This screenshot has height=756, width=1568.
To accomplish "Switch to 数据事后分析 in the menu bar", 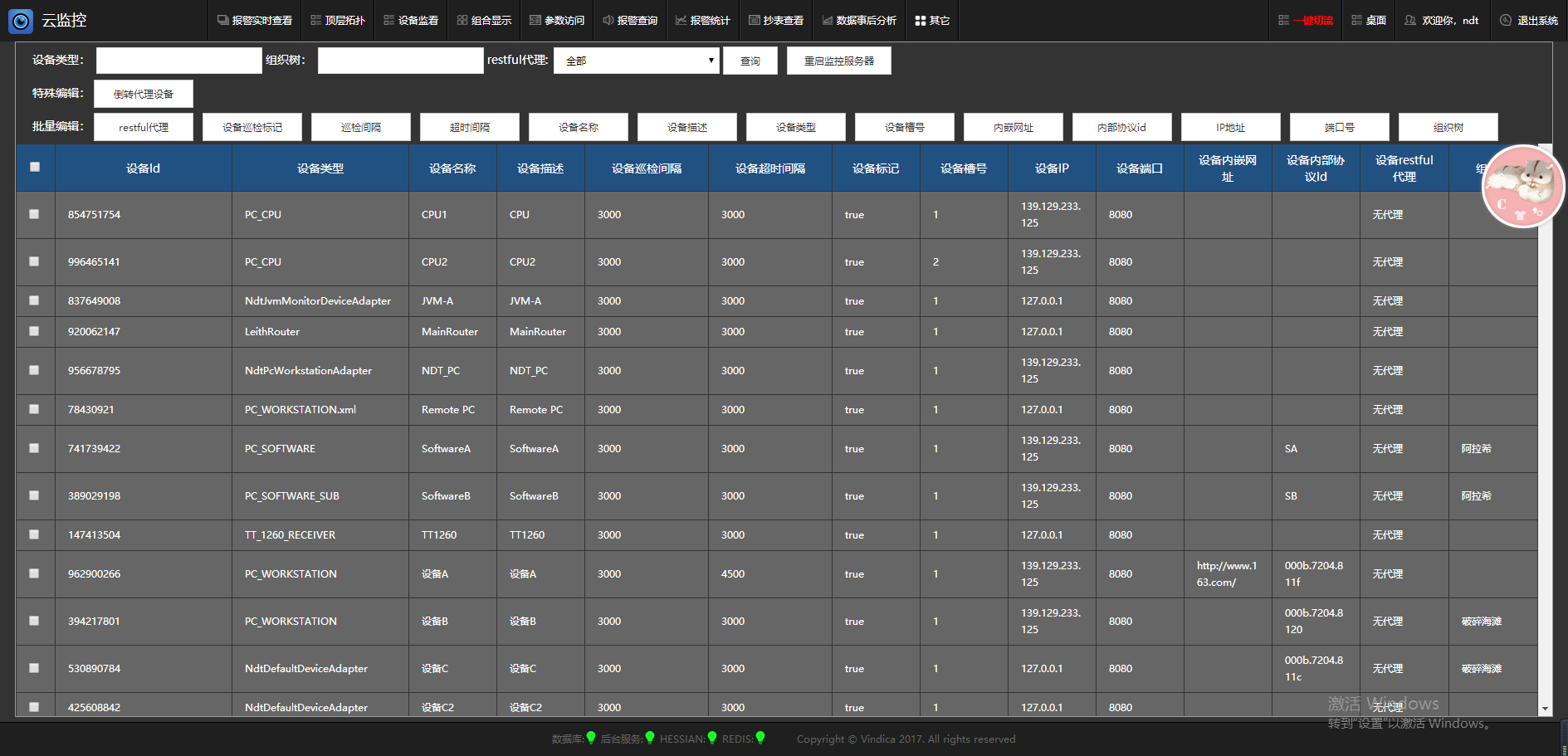I will coord(859,21).
